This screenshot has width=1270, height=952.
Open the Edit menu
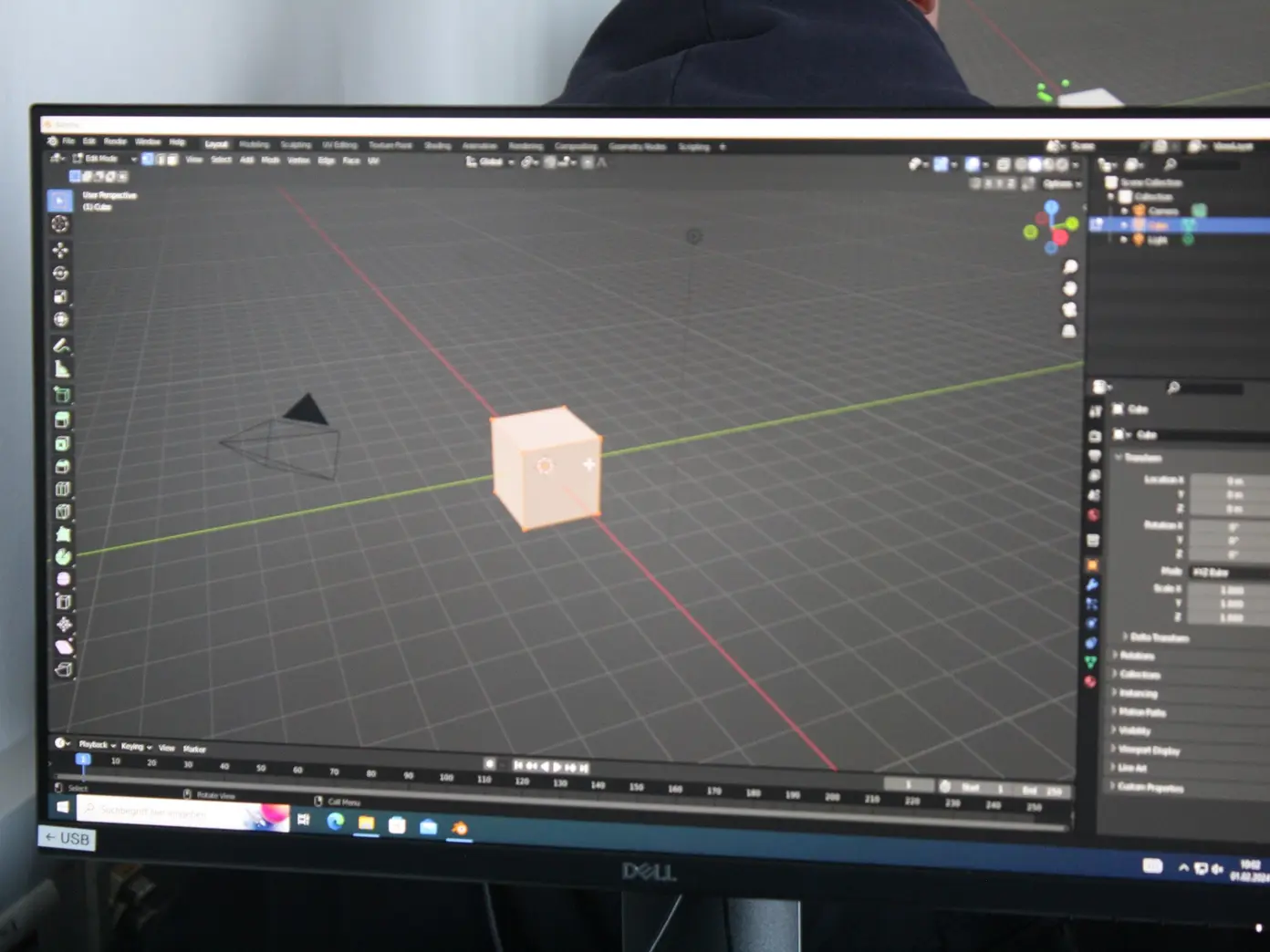point(89,141)
